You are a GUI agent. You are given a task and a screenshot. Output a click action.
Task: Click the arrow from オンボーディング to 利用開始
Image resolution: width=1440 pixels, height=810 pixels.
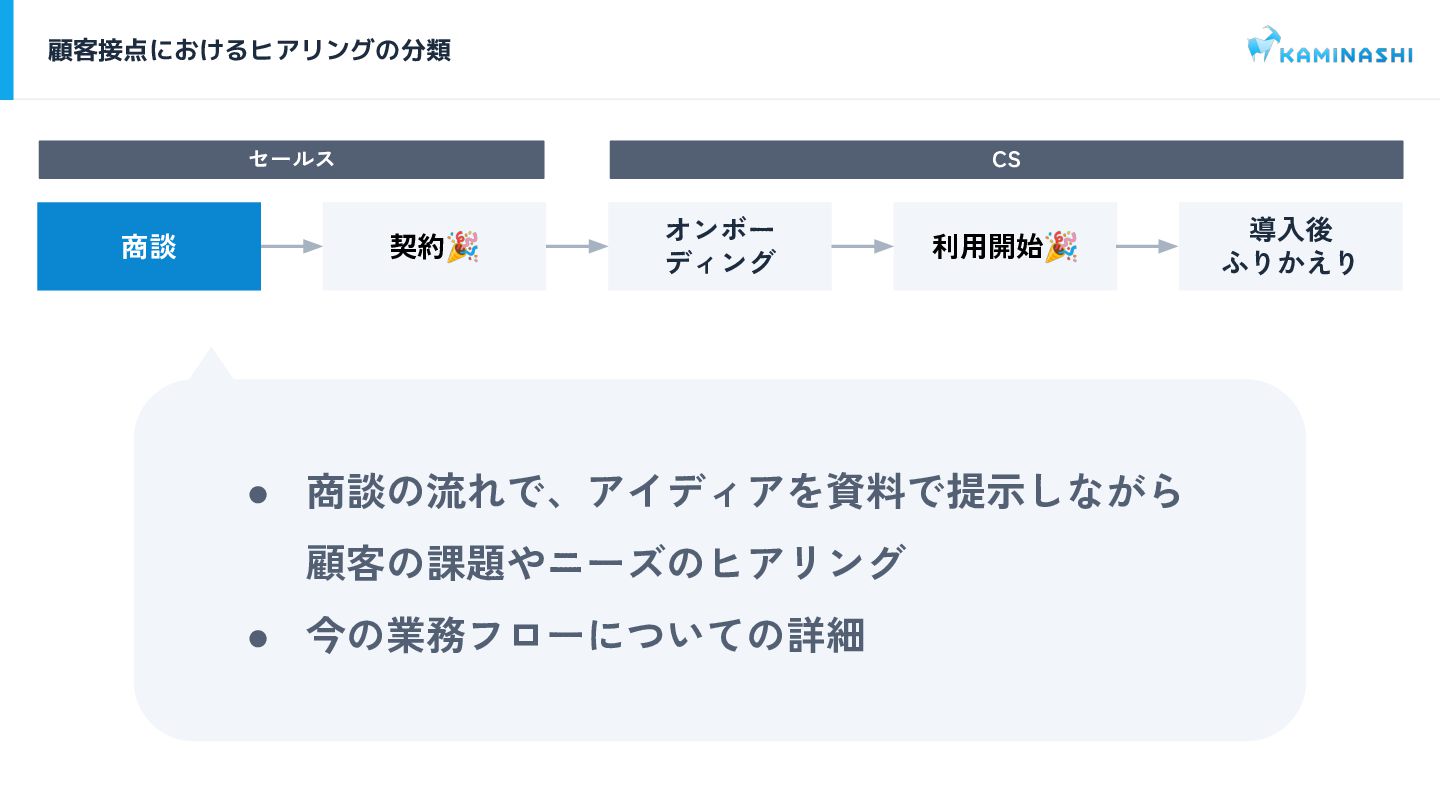(862, 246)
